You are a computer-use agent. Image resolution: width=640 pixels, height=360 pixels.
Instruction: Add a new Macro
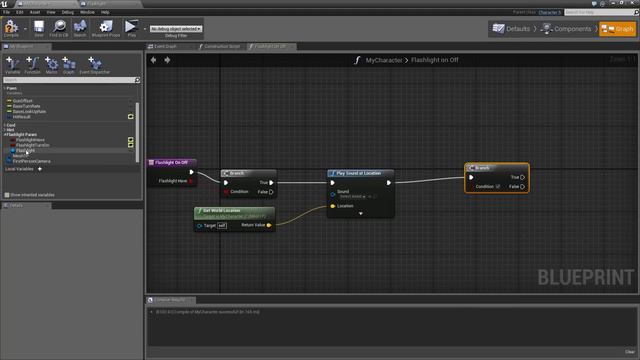[x=51, y=65]
